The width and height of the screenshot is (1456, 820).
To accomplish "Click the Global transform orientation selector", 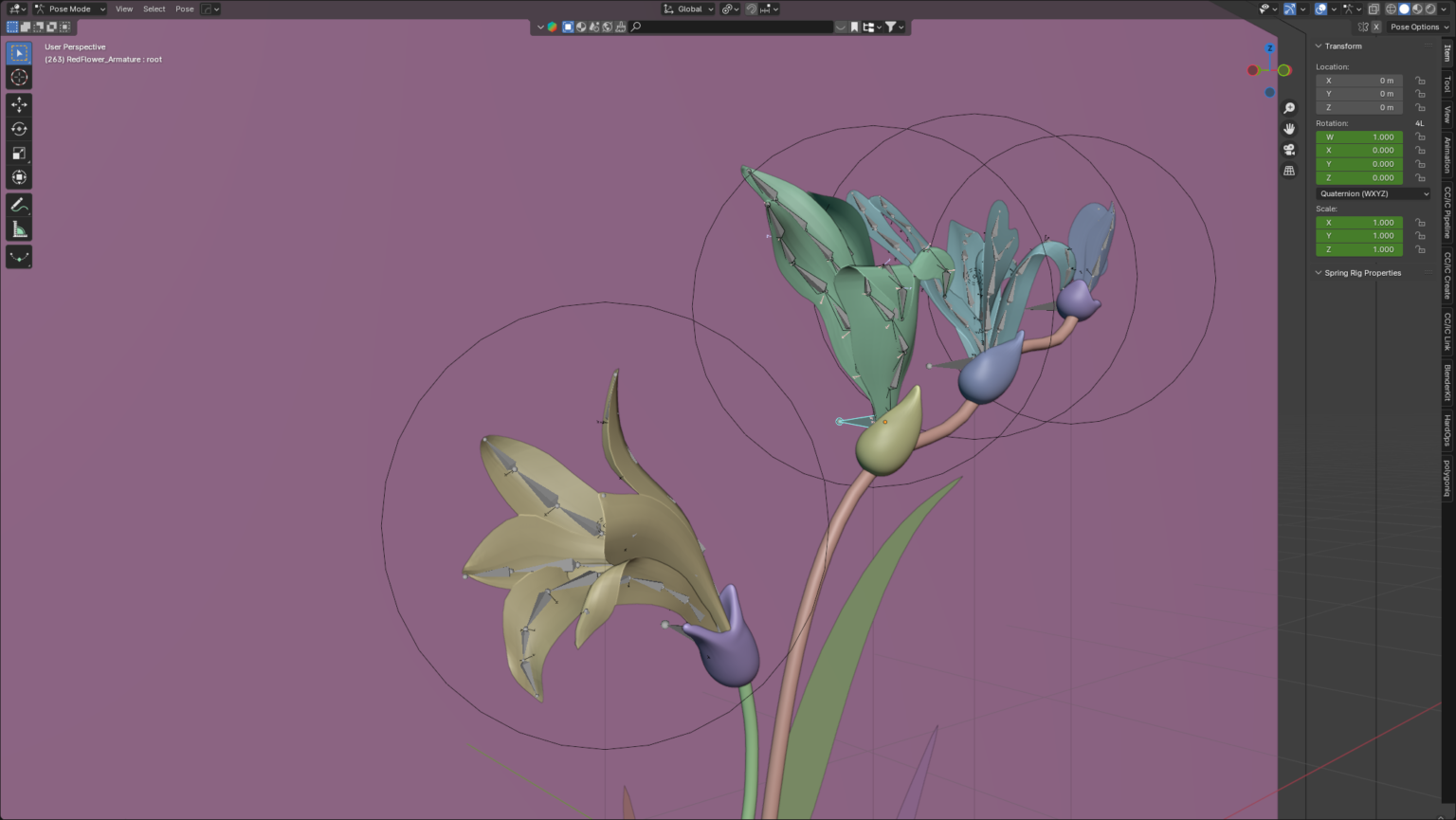I will (689, 9).
